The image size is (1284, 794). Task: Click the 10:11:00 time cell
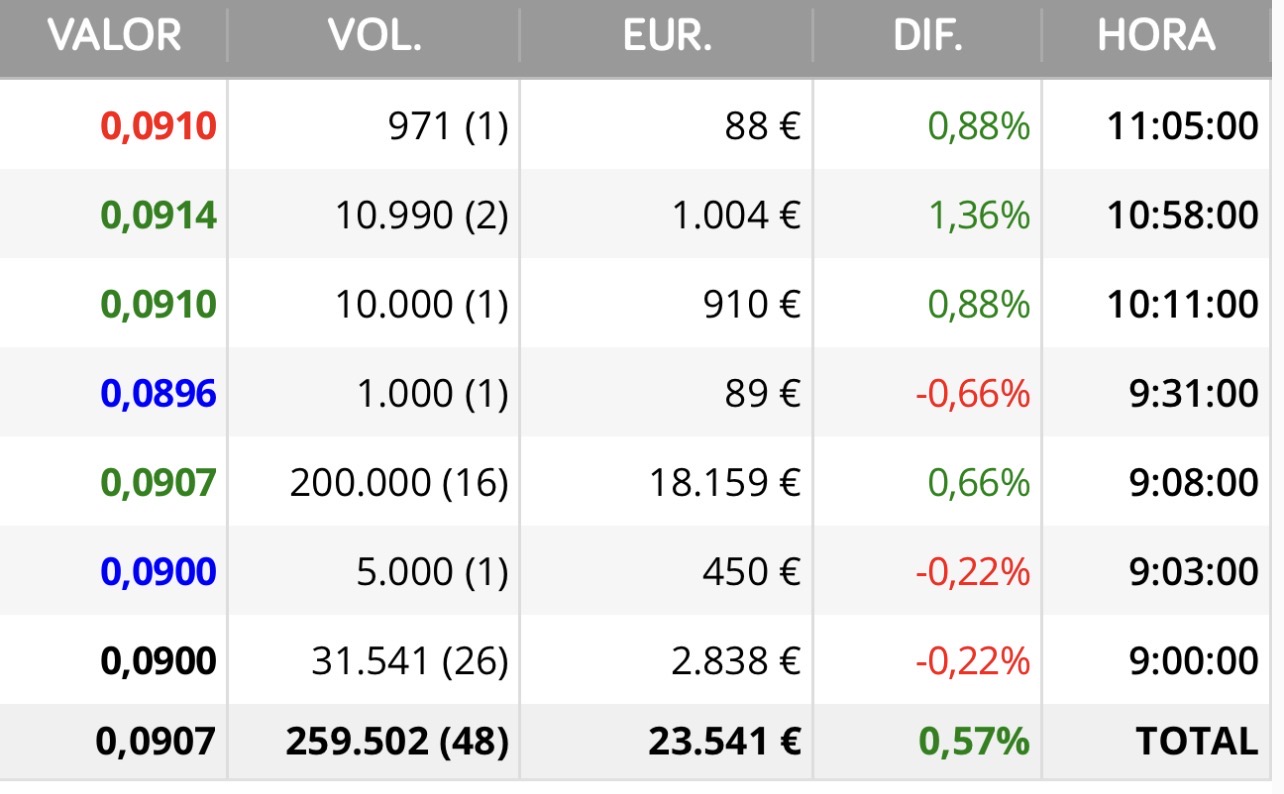(x=1182, y=305)
